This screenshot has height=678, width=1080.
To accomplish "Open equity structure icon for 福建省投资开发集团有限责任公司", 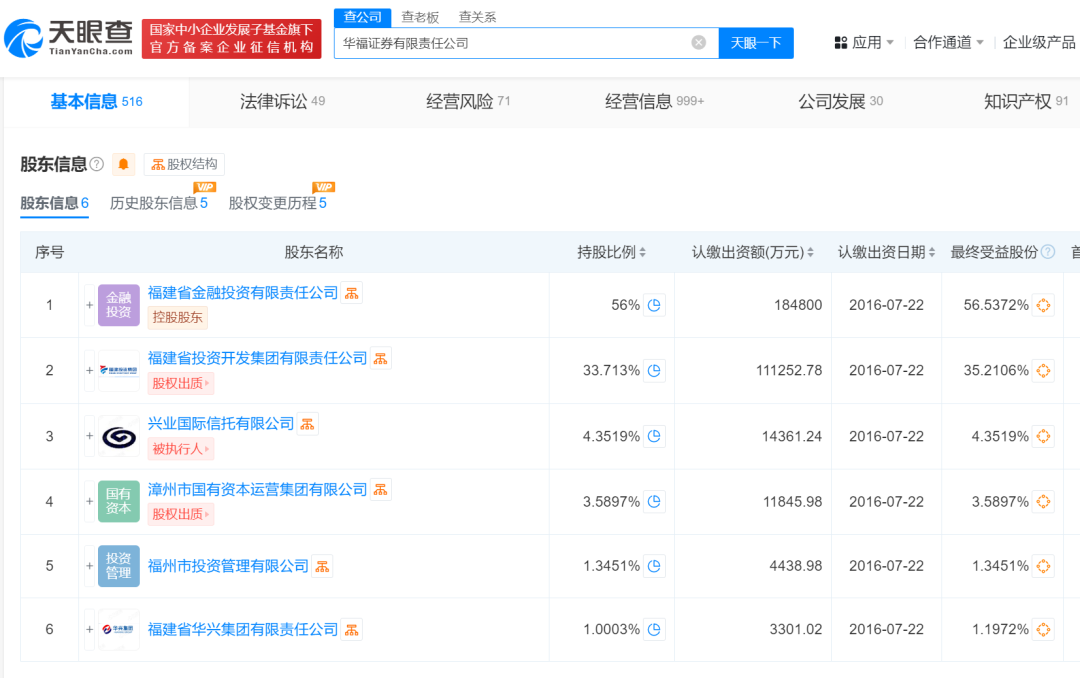I will 381,358.
